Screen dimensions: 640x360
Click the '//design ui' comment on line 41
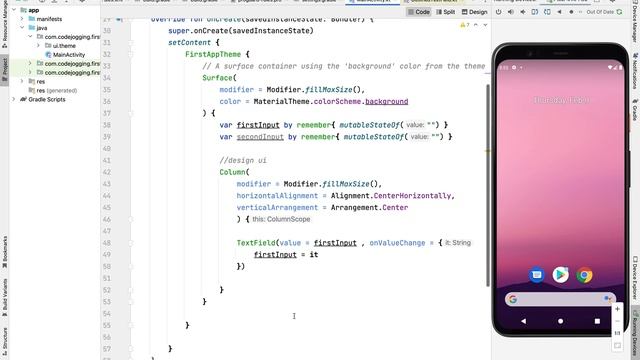243,160
